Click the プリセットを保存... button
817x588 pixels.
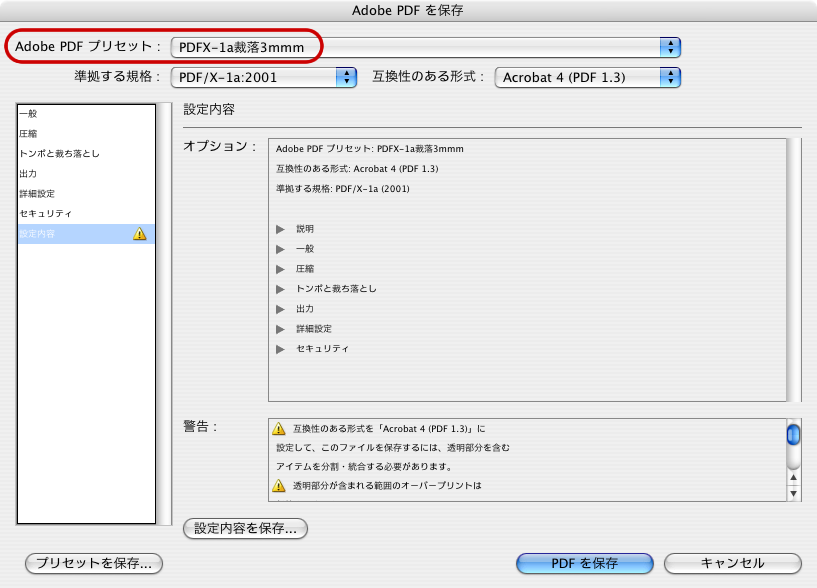[94, 564]
